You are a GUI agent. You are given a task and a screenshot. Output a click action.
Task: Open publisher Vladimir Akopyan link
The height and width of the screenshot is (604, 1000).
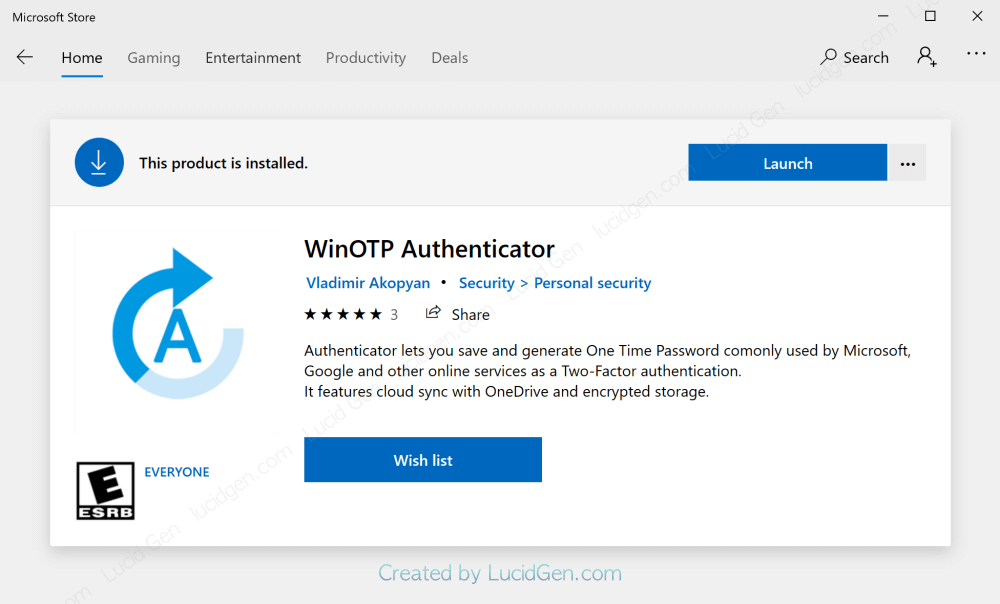[368, 283]
